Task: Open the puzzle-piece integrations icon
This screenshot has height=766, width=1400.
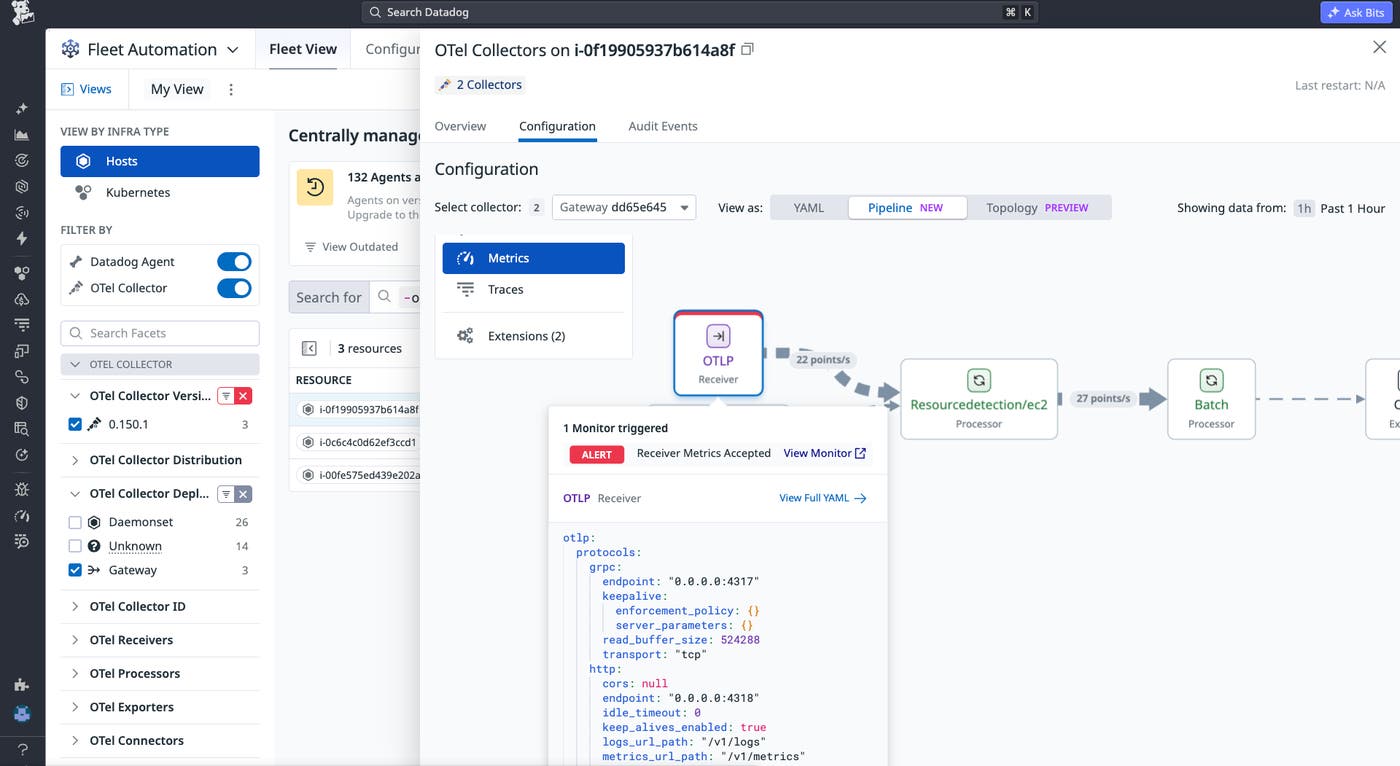Action: 22,685
